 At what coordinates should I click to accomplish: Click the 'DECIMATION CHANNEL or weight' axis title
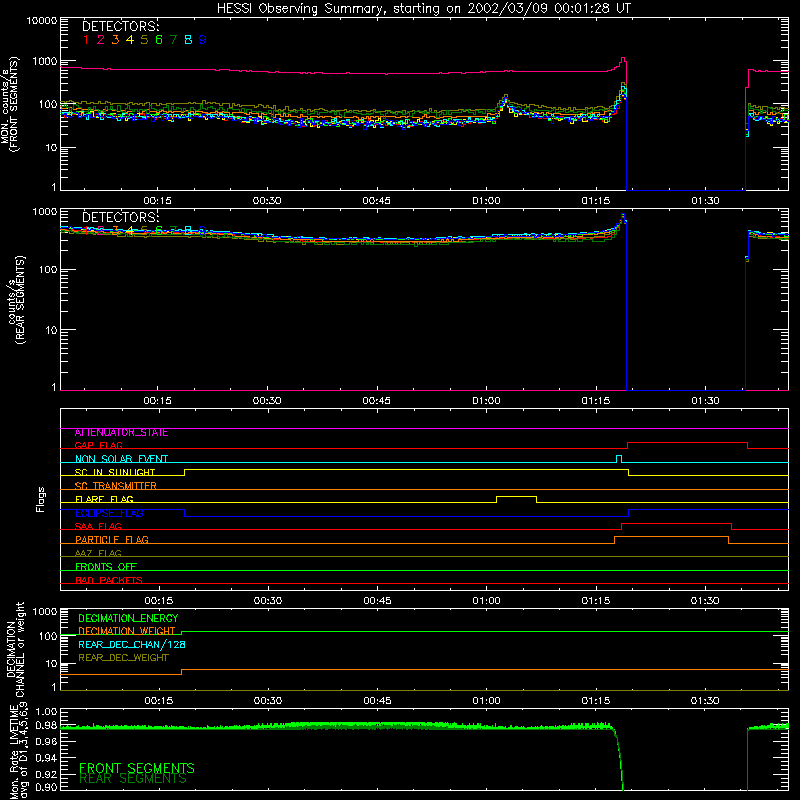tap(15, 649)
